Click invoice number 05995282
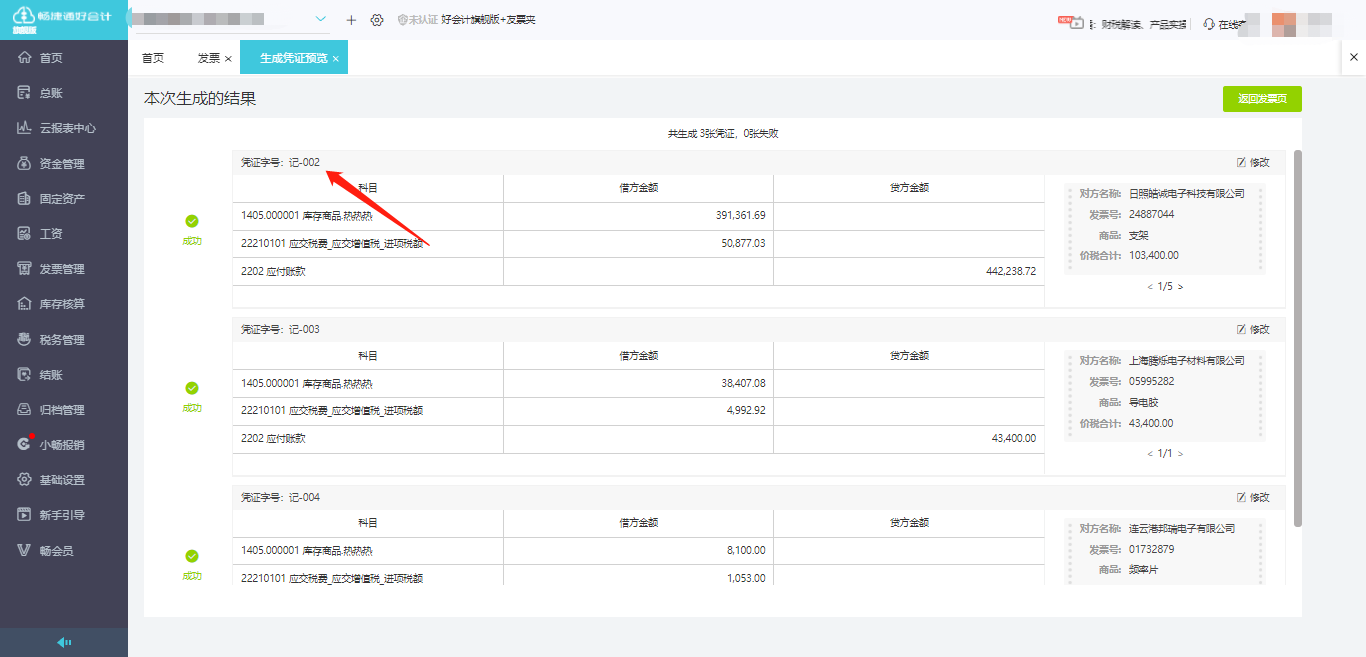The width and height of the screenshot is (1366, 657). [x=1152, y=381]
